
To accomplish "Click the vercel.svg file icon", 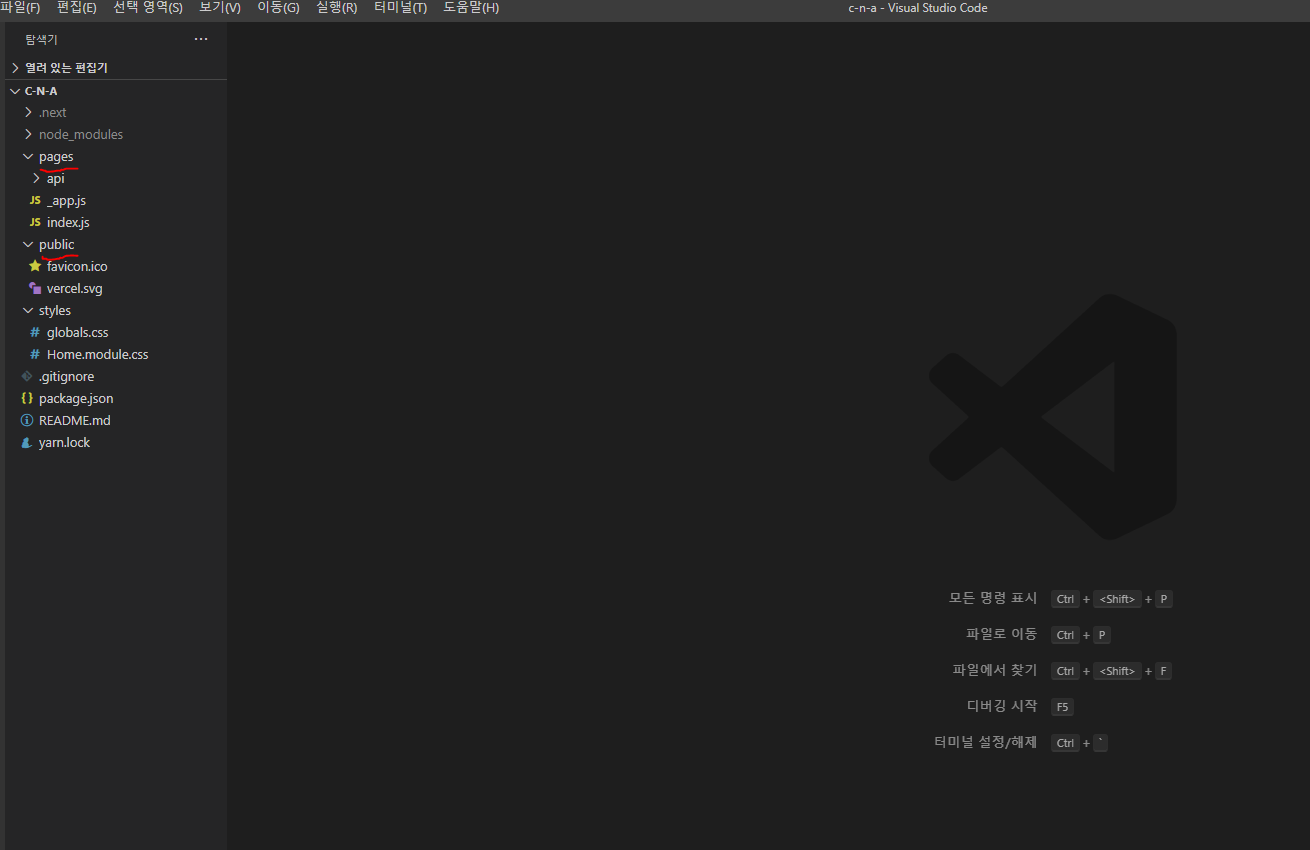I will (x=35, y=288).
